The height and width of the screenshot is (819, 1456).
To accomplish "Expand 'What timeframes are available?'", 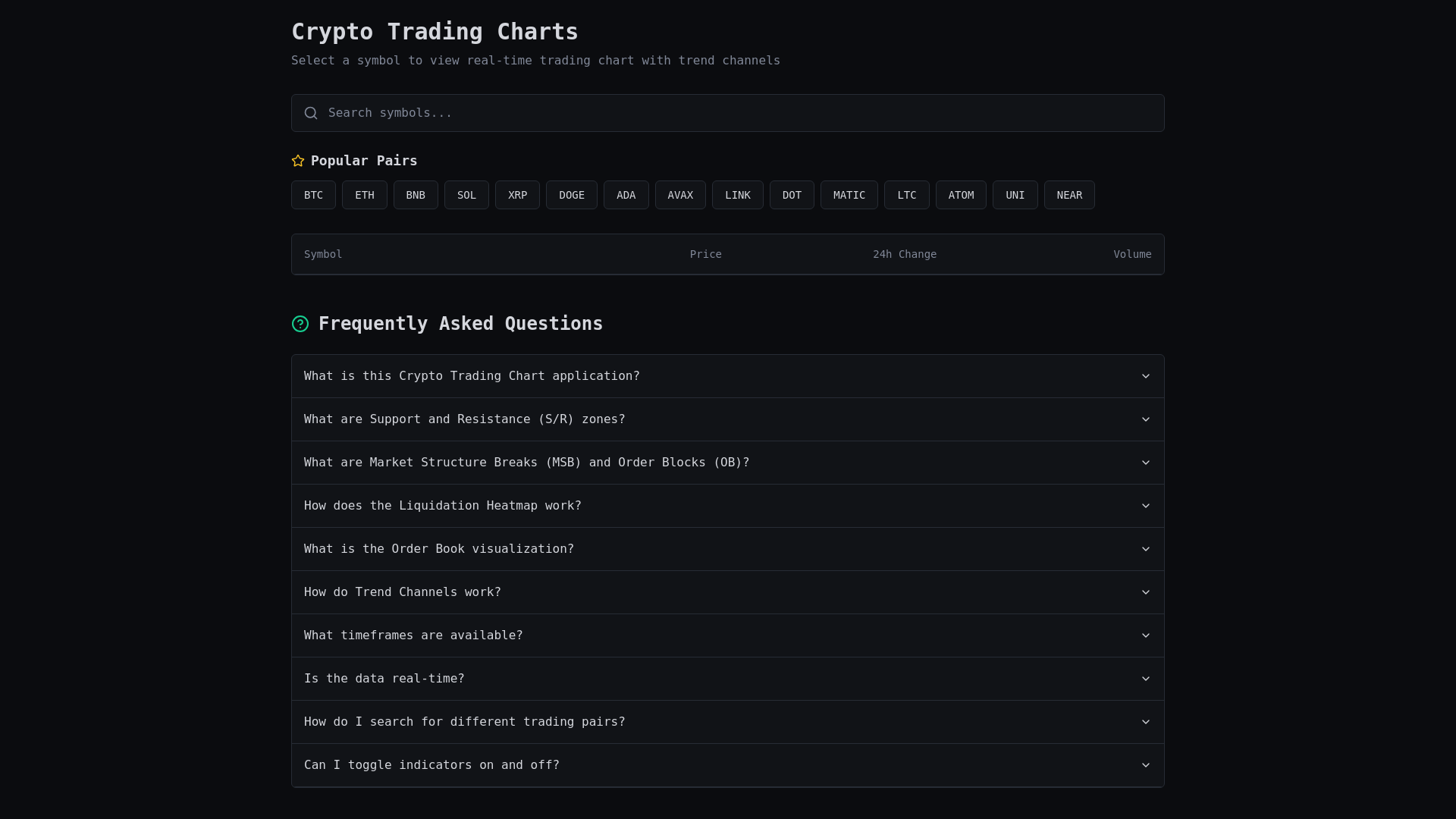I will tap(728, 635).
